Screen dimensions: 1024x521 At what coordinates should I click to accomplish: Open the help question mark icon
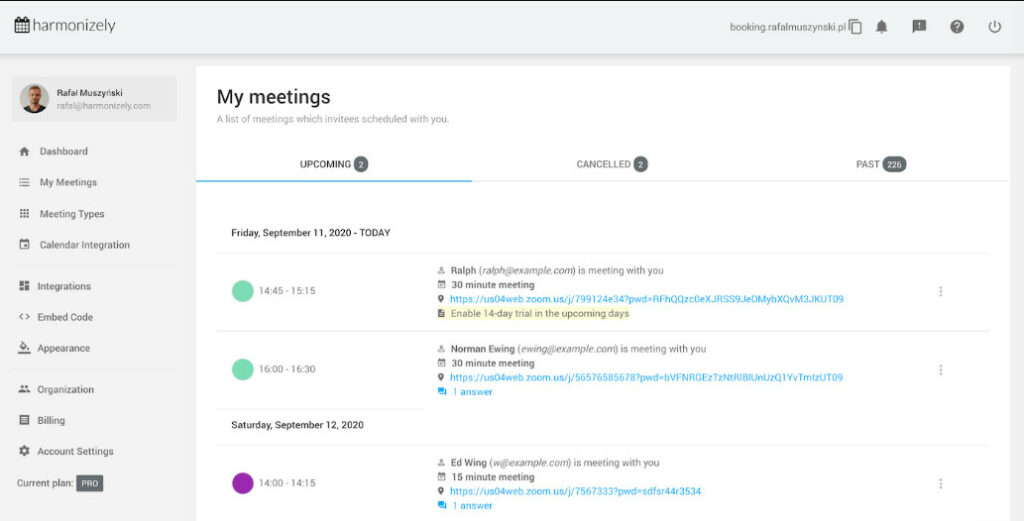coord(957,27)
